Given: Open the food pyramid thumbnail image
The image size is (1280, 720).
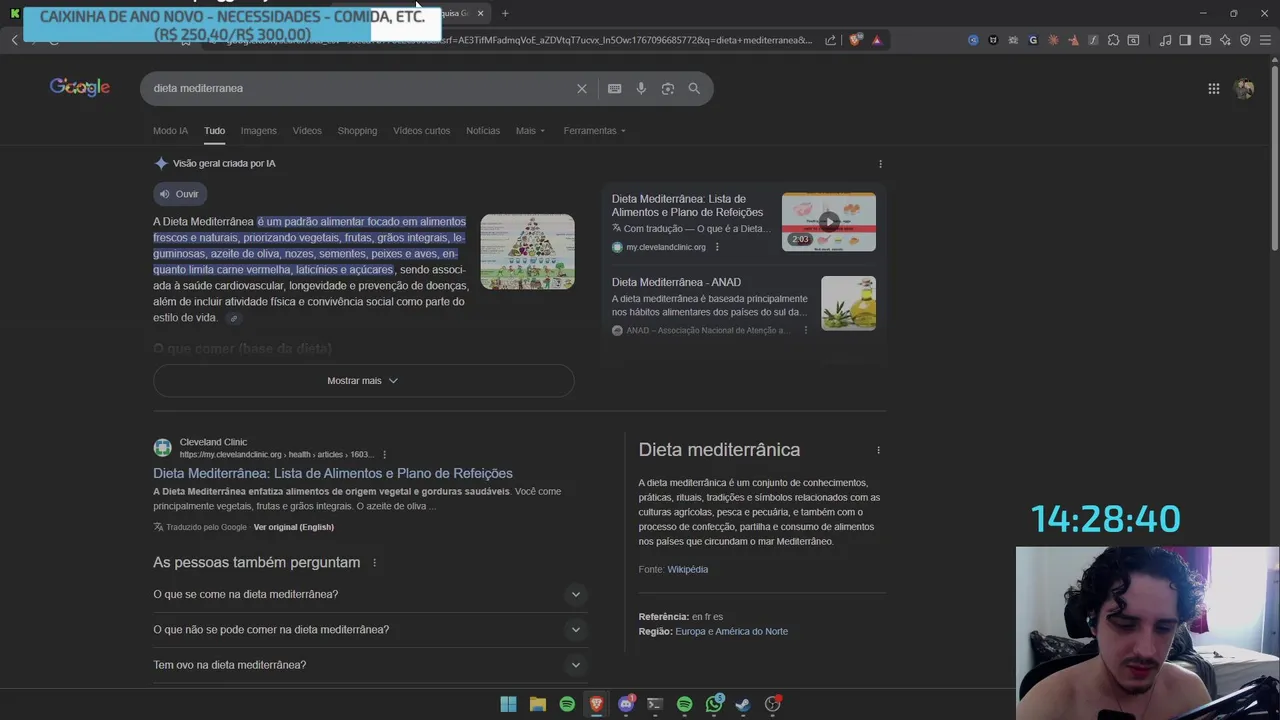Looking at the screenshot, I should coord(527,252).
